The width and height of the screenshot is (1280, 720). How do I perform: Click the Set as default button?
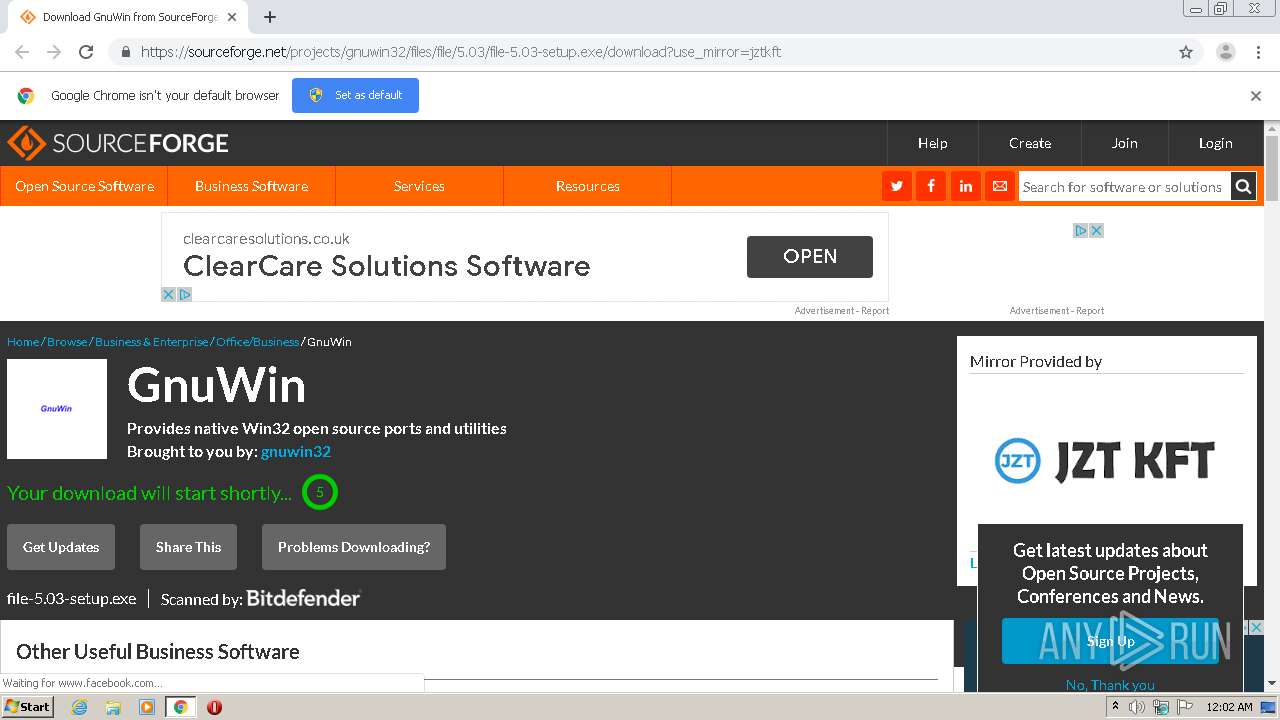[355, 95]
